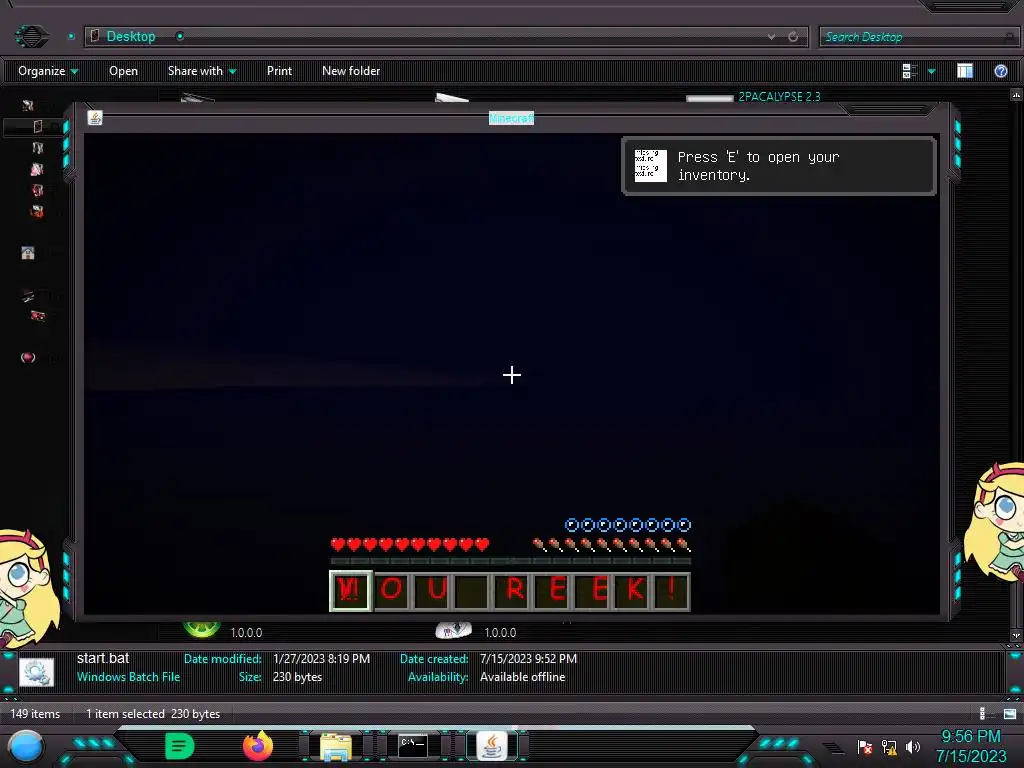Image resolution: width=1024 pixels, height=768 pixels.
Task: Select the E hotbar slot beside R
Action: pos(554,591)
